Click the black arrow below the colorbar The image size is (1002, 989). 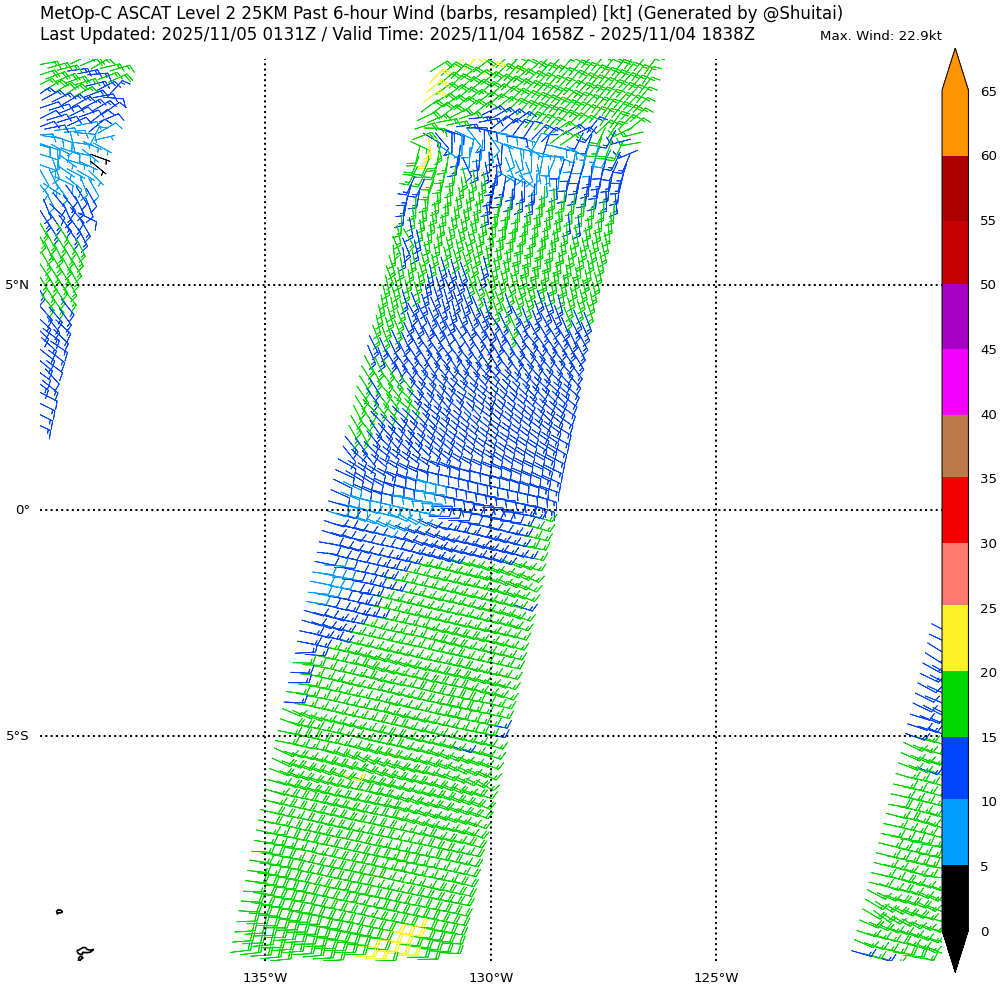(x=954, y=948)
